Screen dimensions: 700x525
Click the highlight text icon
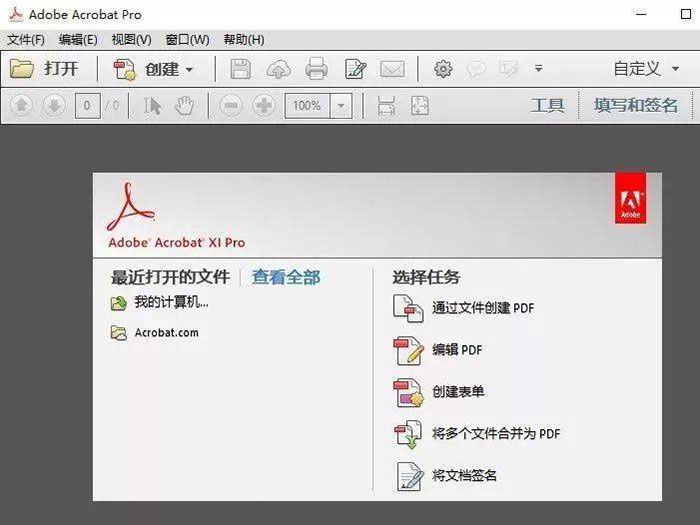coord(509,69)
